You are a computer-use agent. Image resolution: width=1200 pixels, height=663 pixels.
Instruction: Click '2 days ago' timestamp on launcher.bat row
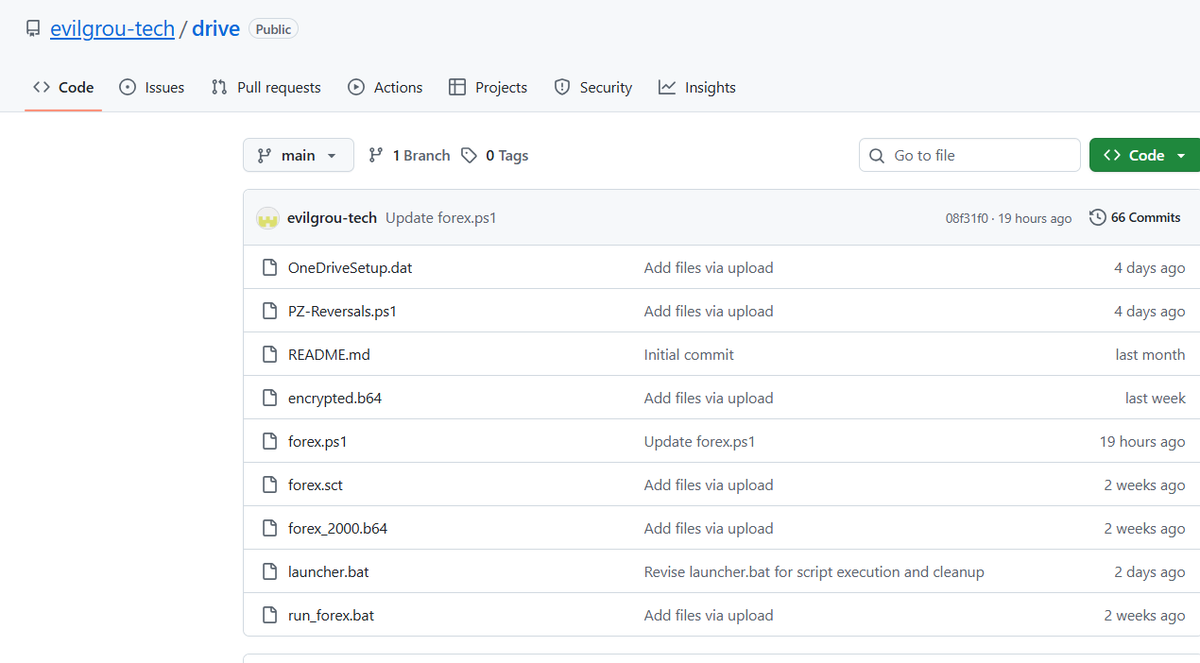(x=1150, y=572)
